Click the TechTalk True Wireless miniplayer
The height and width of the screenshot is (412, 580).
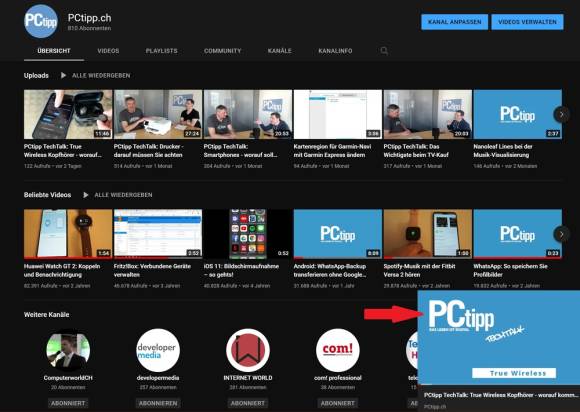click(x=499, y=338)
